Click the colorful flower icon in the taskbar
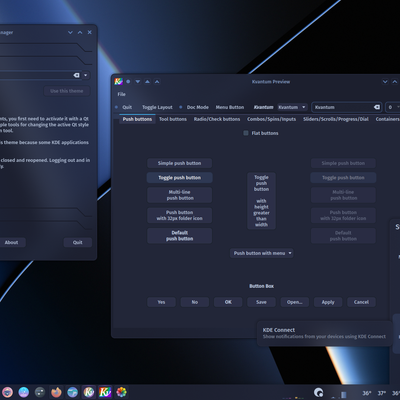 [121, 392]
